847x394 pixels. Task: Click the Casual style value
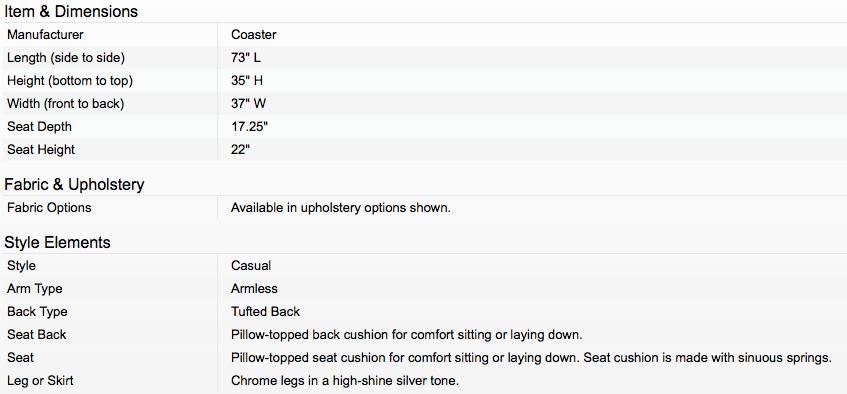pos(251,266)
